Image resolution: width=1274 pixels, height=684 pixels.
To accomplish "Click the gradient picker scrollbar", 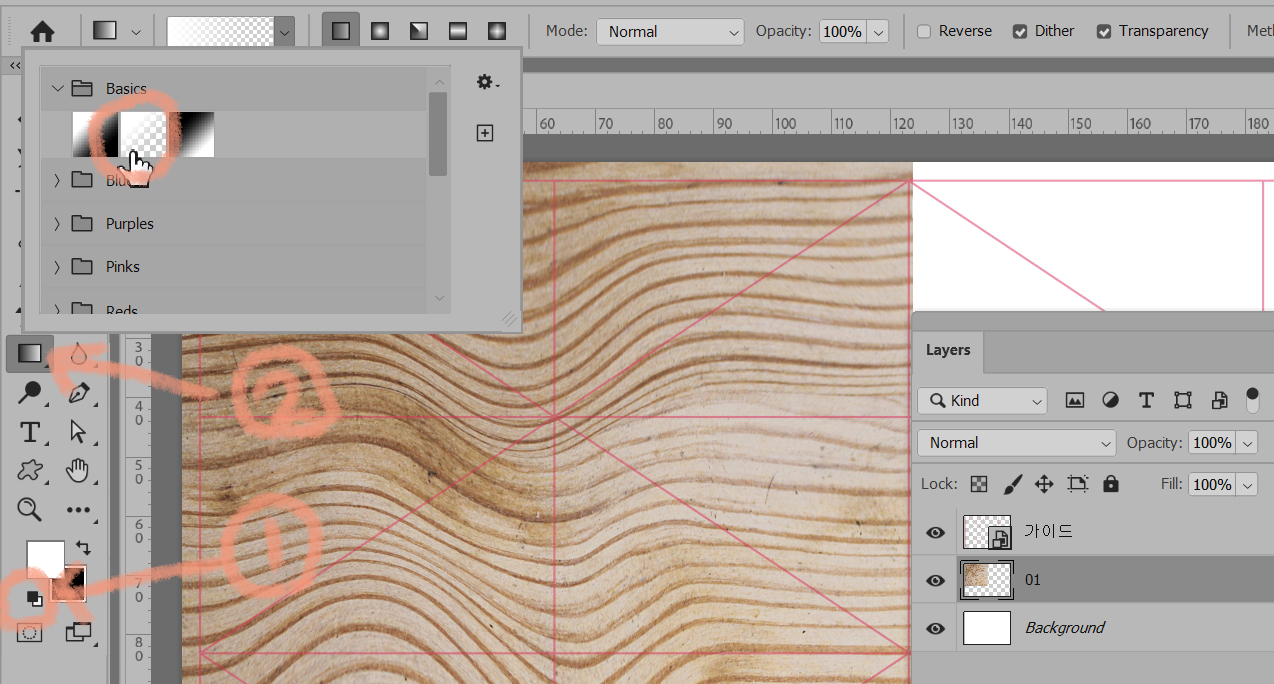I will [438, 134].
